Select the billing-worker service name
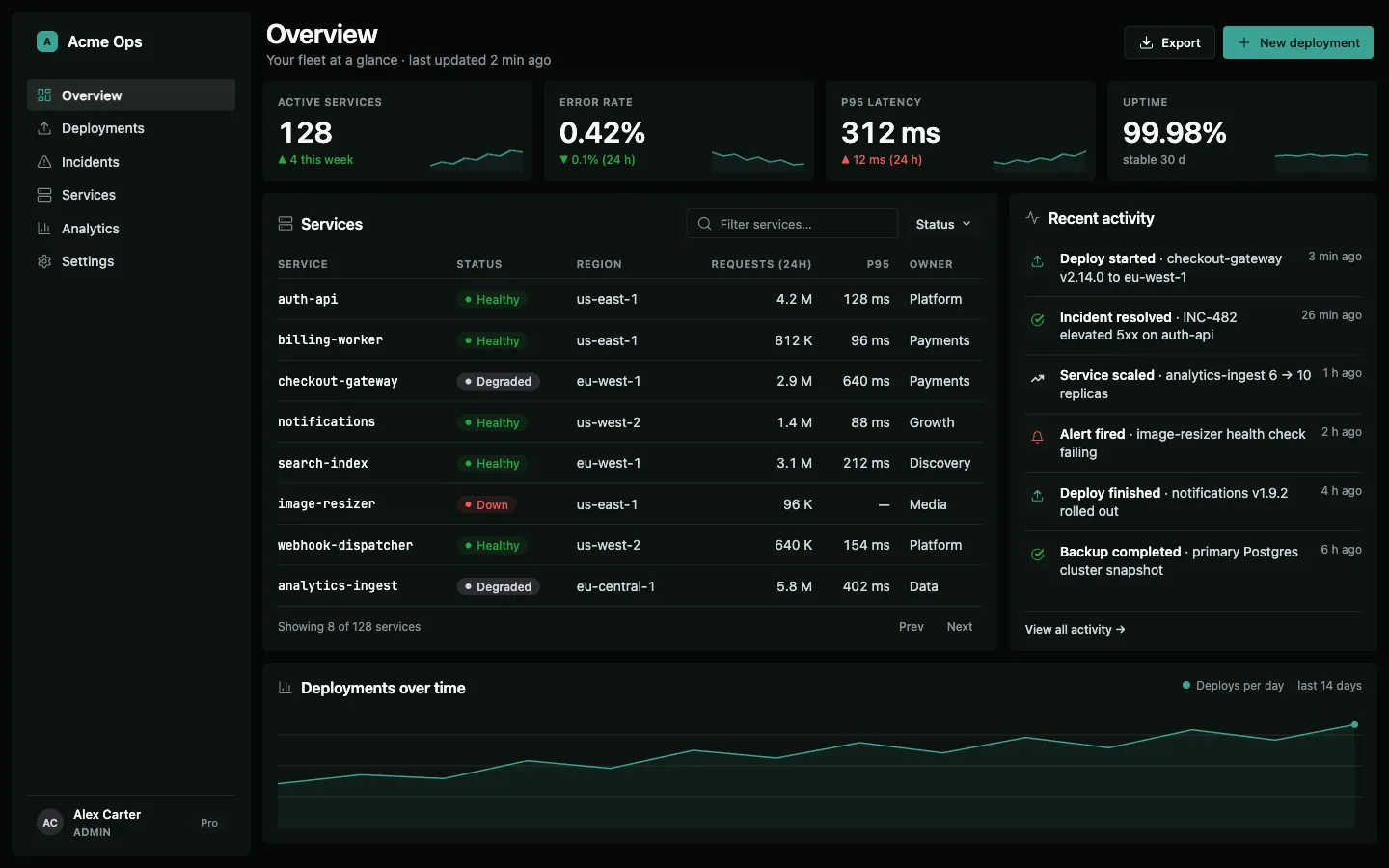The image size is (1389, 868). pyautogui.click(x=330, y=340)
